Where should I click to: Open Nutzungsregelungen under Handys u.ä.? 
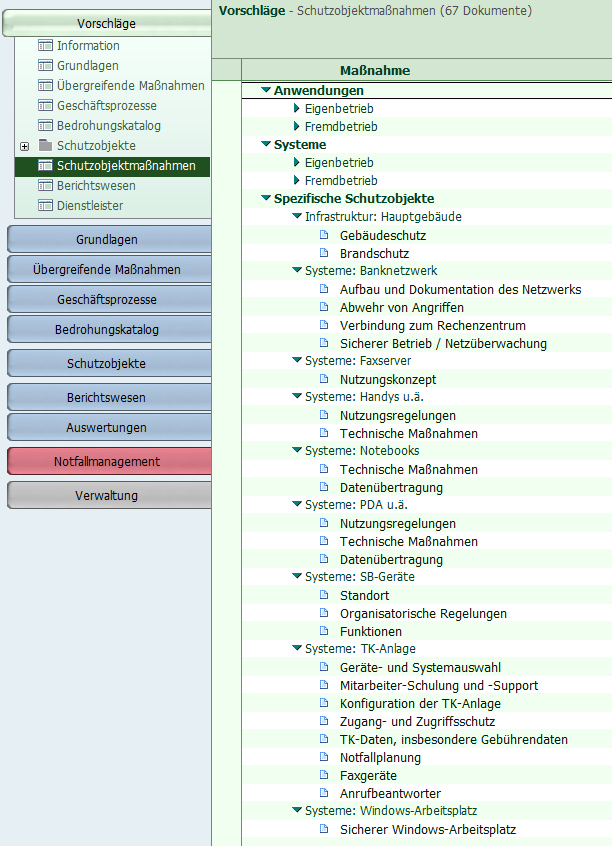pyautogui.click(x=398, y=415)
